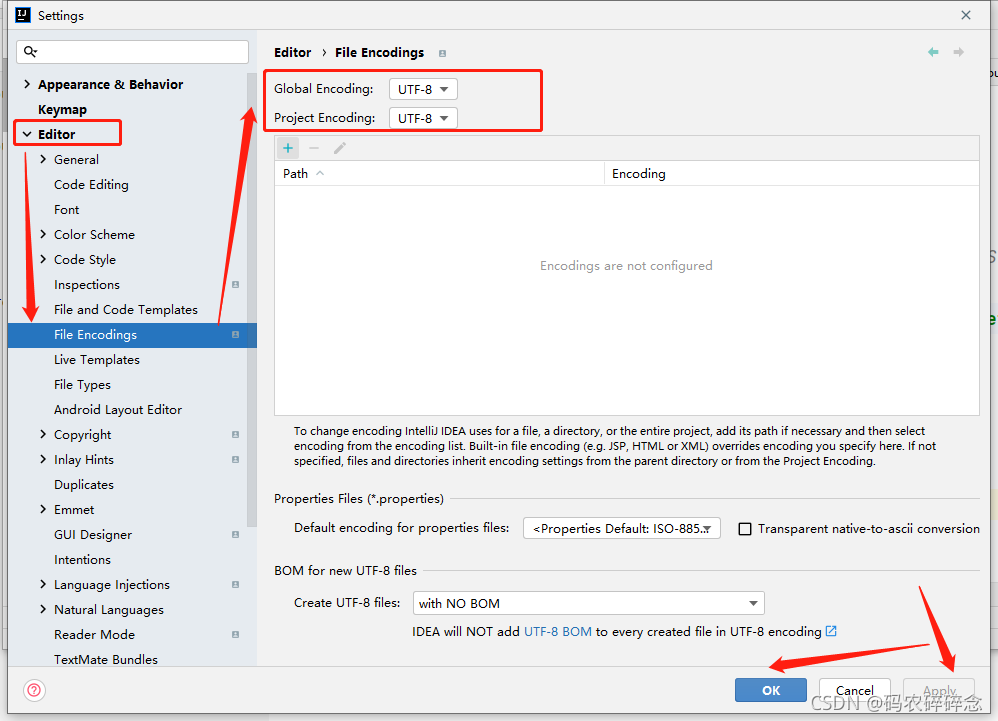Select Font settings page
998x721 pixels.
point(66,209)
